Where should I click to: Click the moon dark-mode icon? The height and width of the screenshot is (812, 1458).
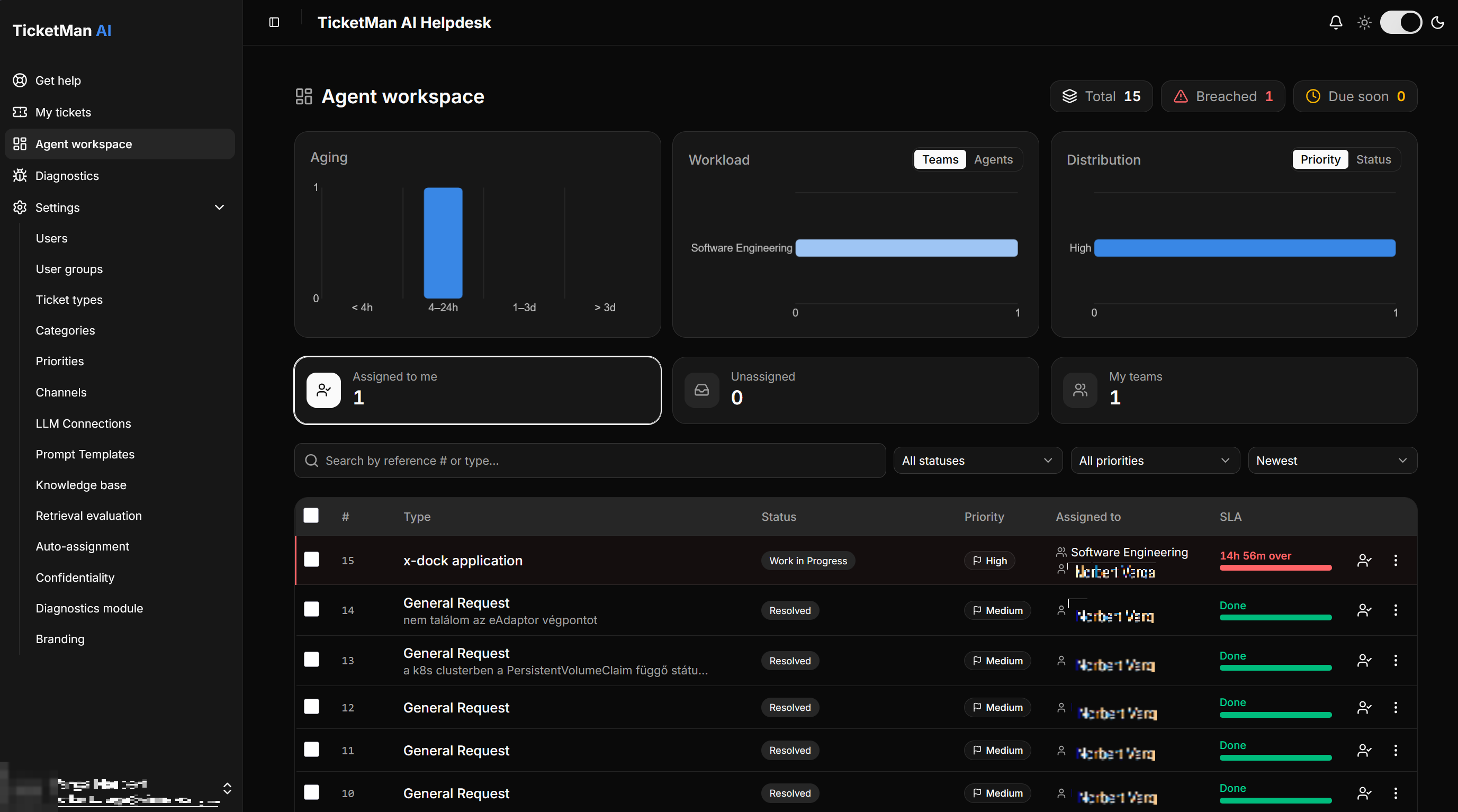pos(1438,23)
